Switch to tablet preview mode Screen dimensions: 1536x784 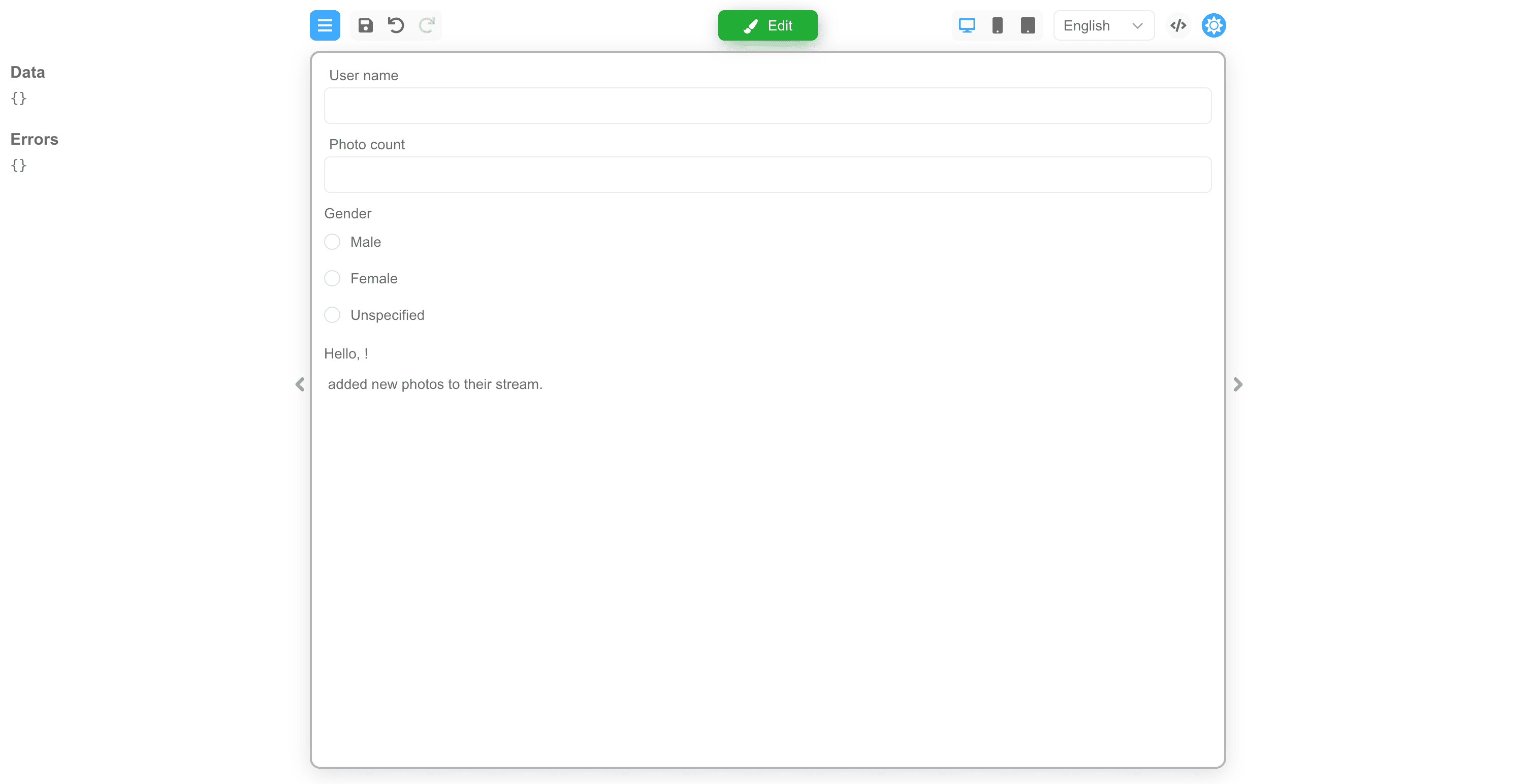(1028, 25)
